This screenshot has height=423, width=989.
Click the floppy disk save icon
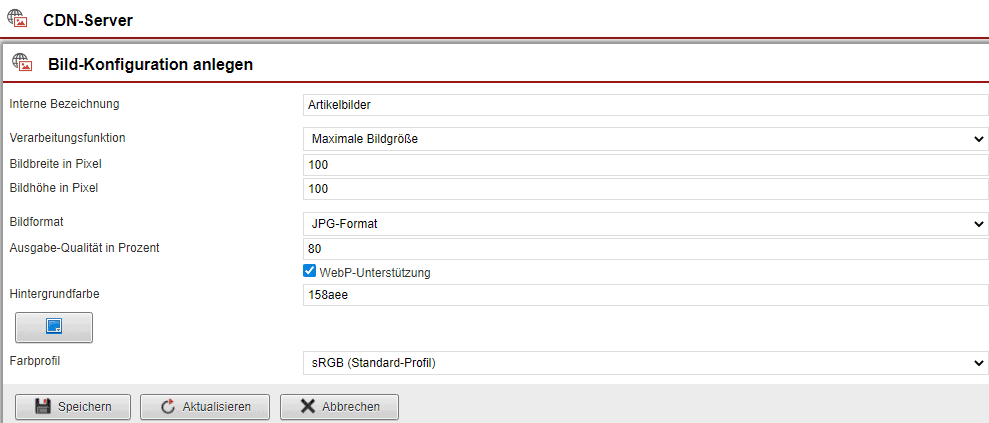click(43, 406)
